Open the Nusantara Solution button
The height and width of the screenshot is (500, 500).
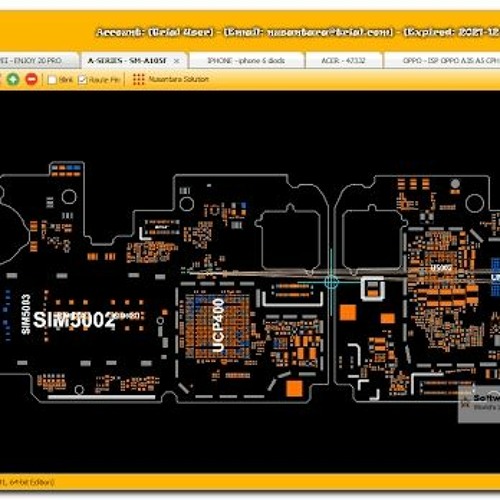pos(171,79)
